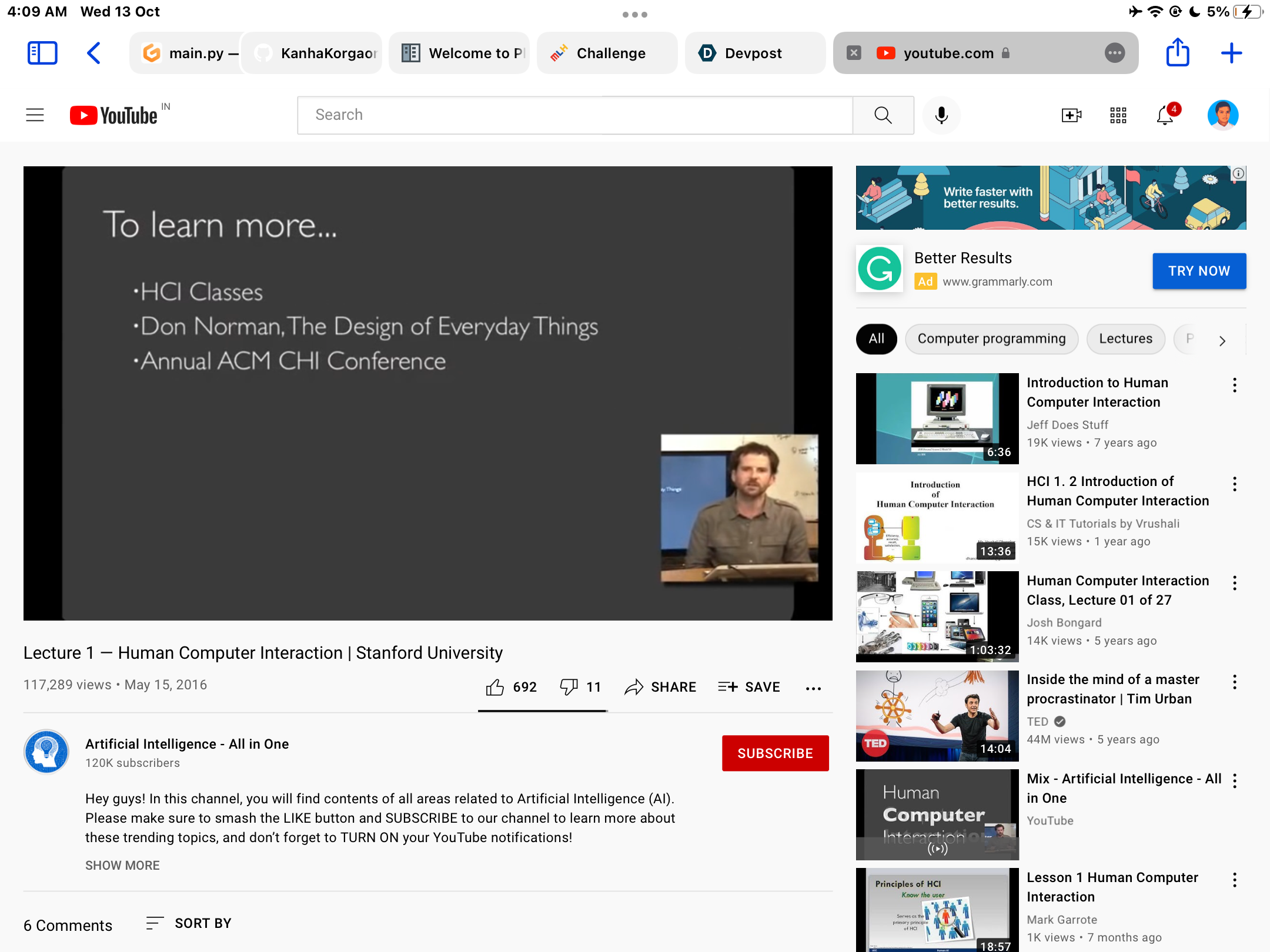Click into the YouTube Search field
This screenshot has height=952, width=1270.
[575, 115]
